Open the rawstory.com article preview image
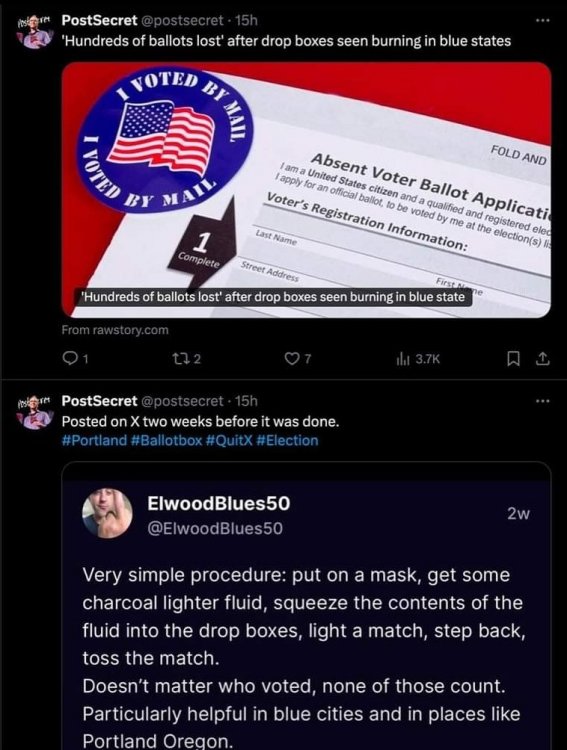 306,190
